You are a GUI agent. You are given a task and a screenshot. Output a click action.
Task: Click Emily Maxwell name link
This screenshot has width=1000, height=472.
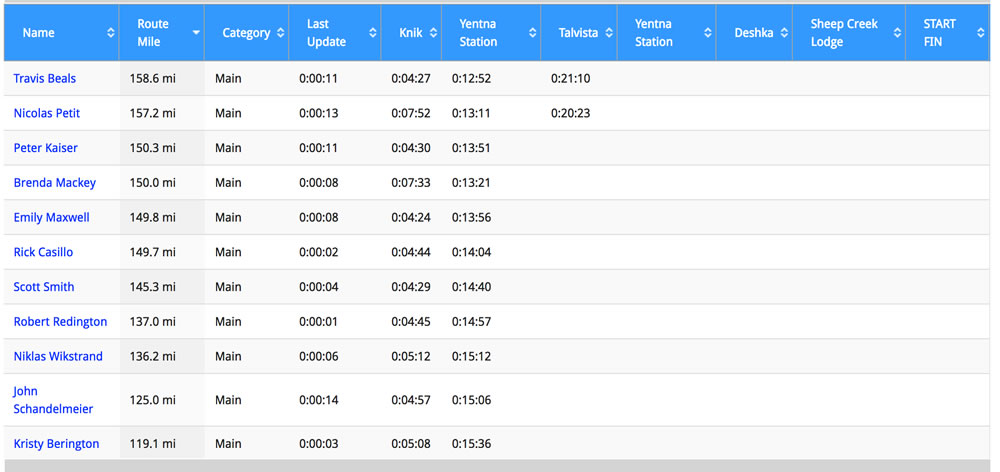[x=52, y=218]
